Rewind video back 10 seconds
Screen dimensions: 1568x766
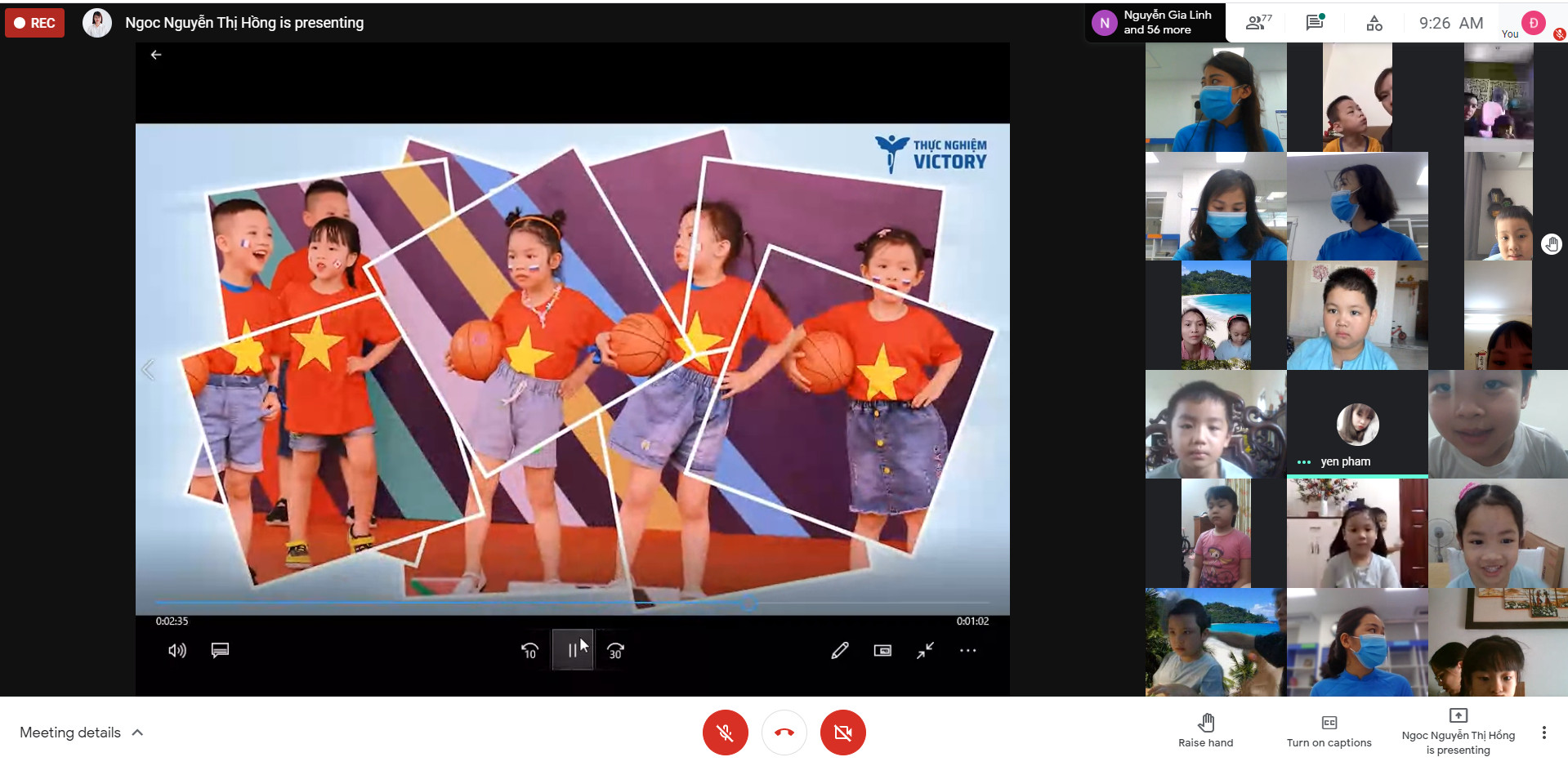(529, 651)
